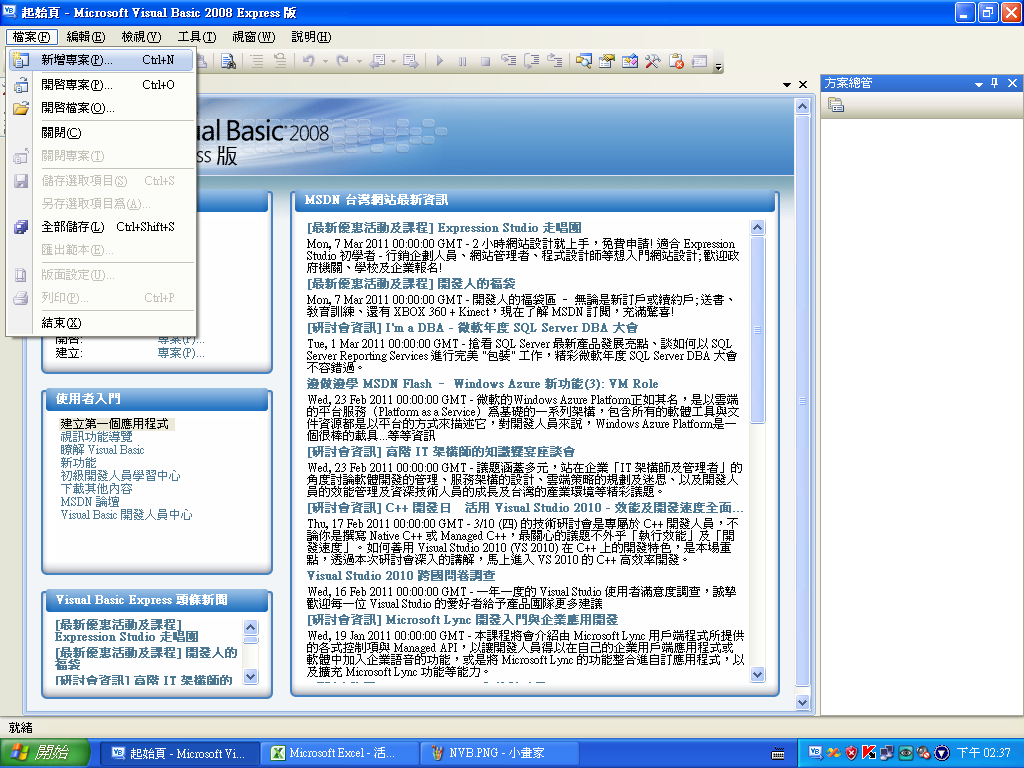Open 瞭解 Visual Basic link
1024x768 pixels.
coord(102,450)
